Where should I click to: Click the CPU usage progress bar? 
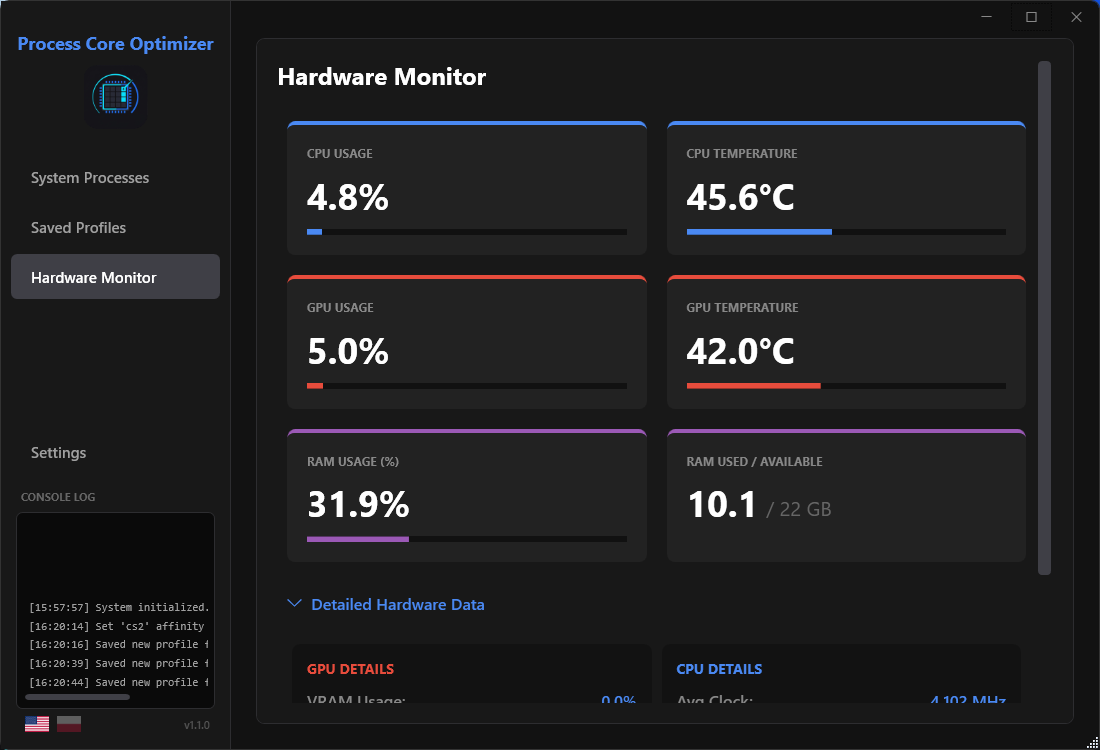(x=467, y=232)
